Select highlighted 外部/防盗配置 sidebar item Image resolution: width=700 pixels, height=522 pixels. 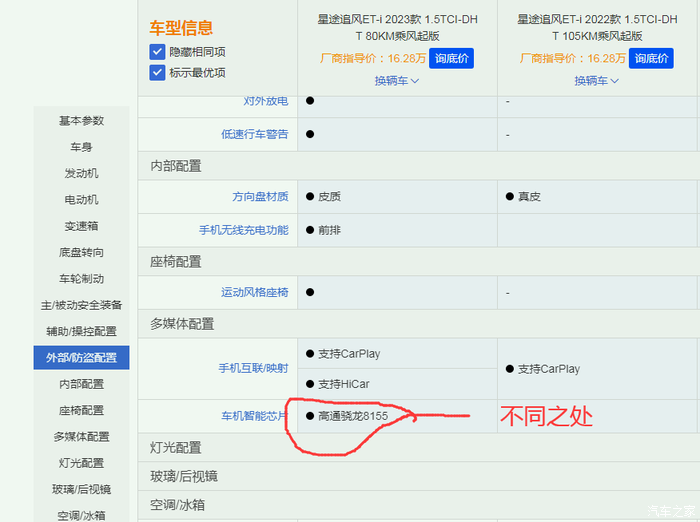coord(81,358)
